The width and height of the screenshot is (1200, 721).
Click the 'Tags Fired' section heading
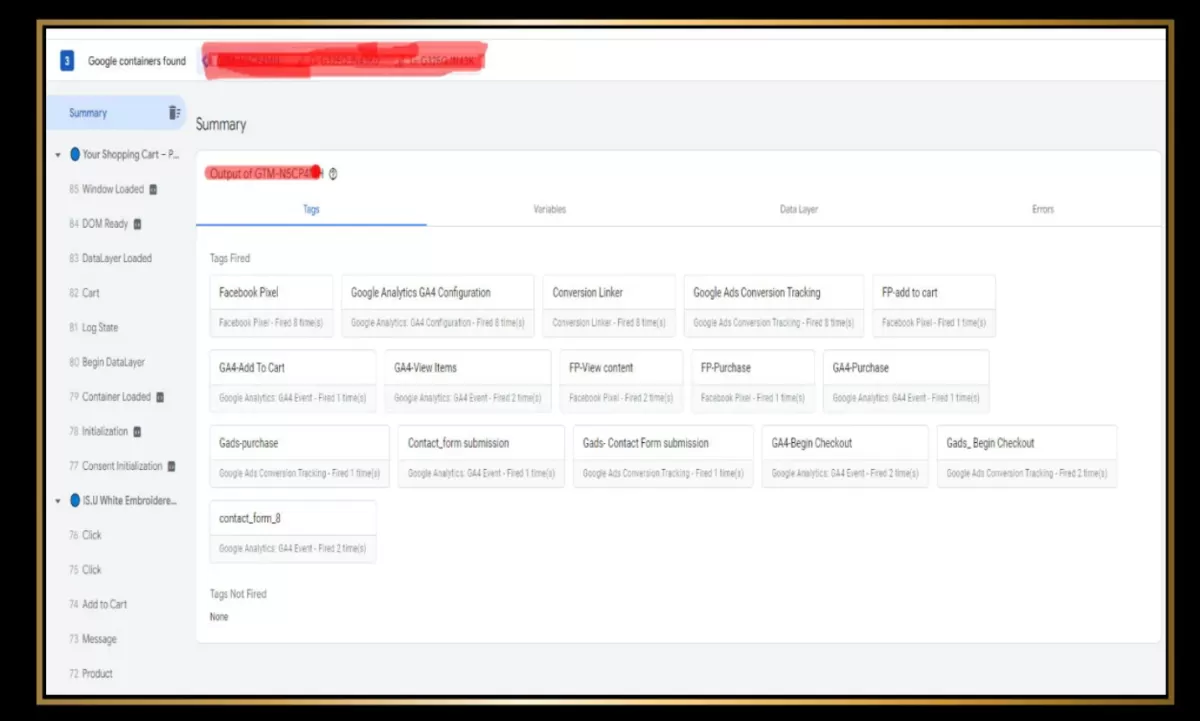pos(230,258)
